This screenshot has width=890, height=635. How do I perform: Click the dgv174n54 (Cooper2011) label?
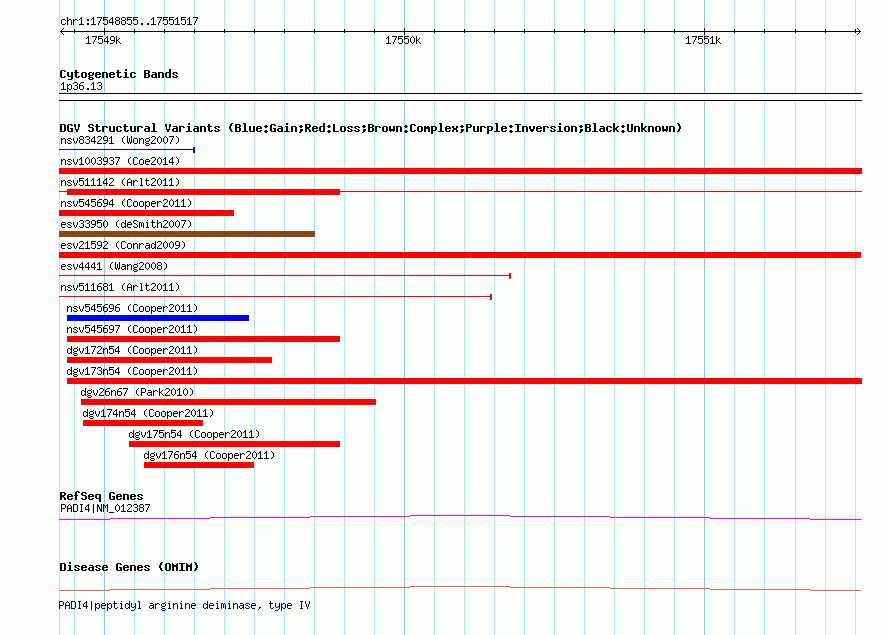(148, 413)
